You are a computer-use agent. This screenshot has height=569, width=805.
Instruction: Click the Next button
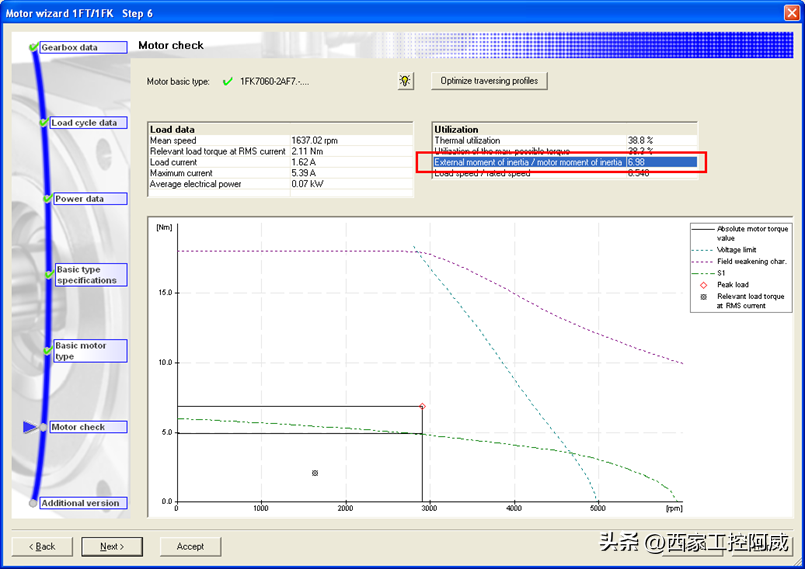(111, 546)
